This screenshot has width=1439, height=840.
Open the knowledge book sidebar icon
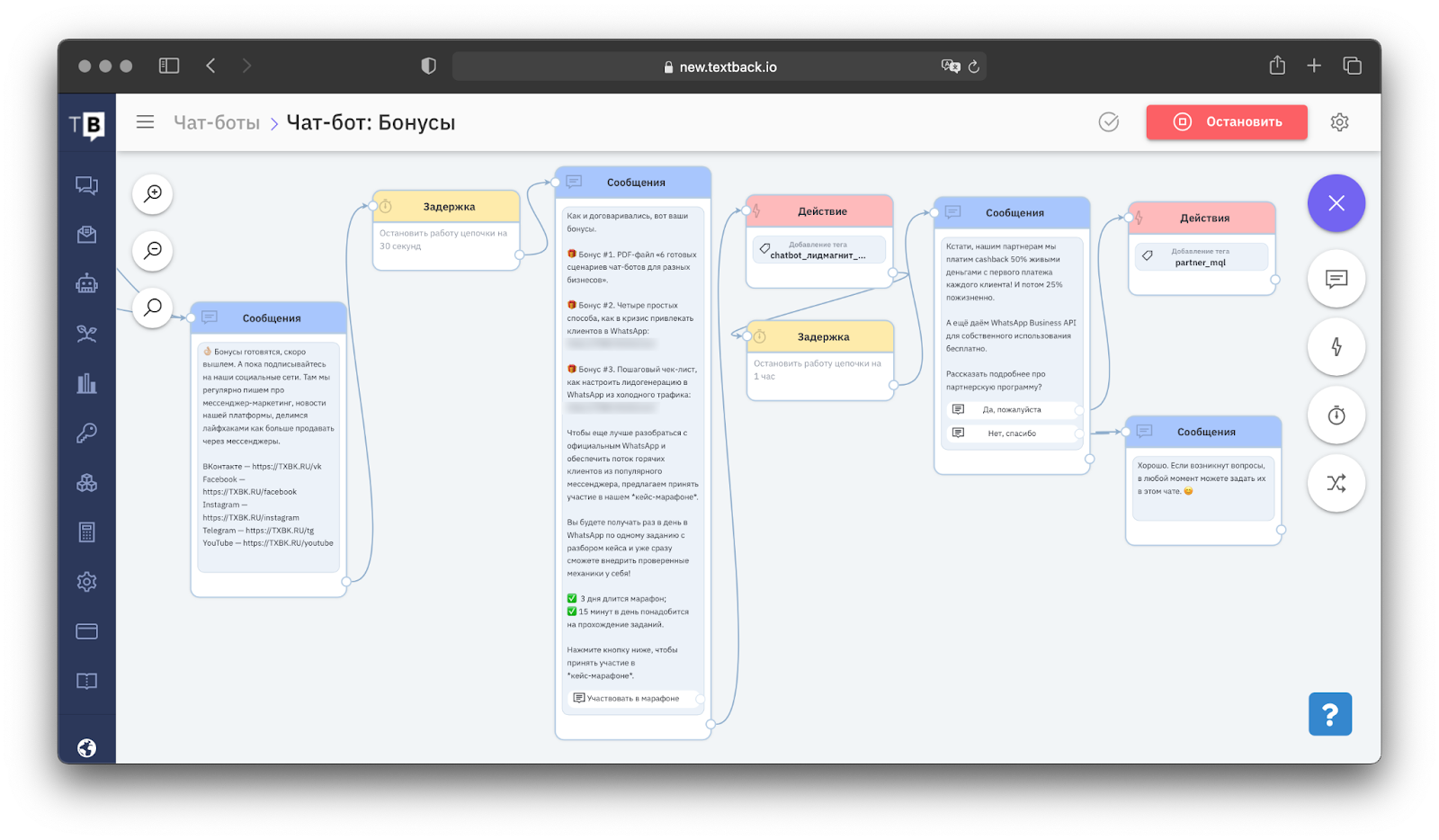[x=86, y=681]
